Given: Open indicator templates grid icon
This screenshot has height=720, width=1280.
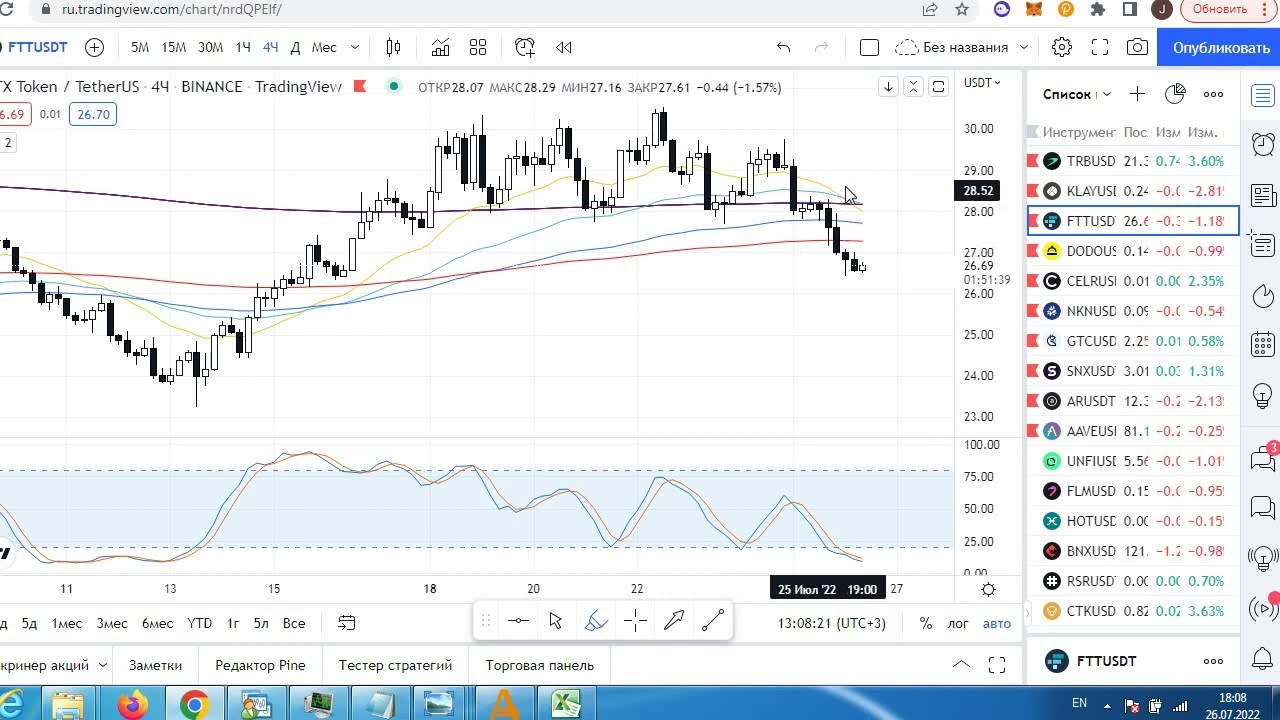Looking at the screenshot, I should click(478, 47).
